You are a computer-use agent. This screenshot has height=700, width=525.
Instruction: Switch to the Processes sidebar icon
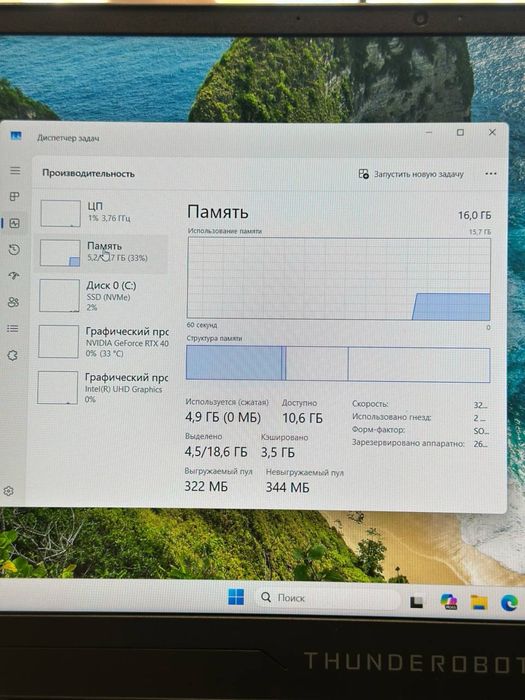pos(15,196)
